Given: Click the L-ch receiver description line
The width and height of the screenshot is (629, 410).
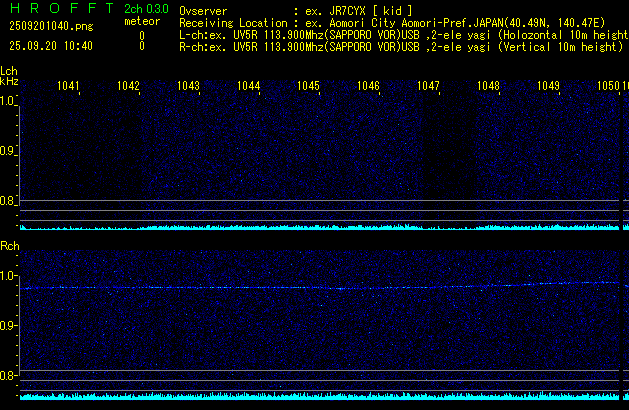Looking at the screenshot, I should point(400,34).
